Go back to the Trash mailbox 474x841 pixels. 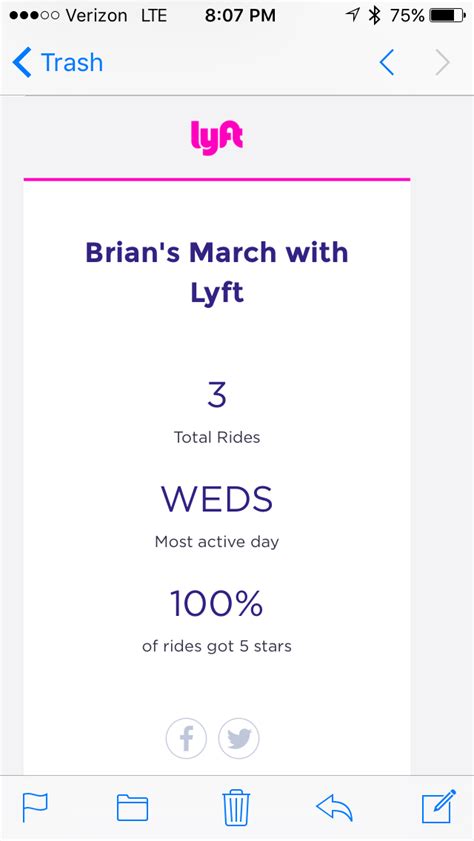click(57, 63)
